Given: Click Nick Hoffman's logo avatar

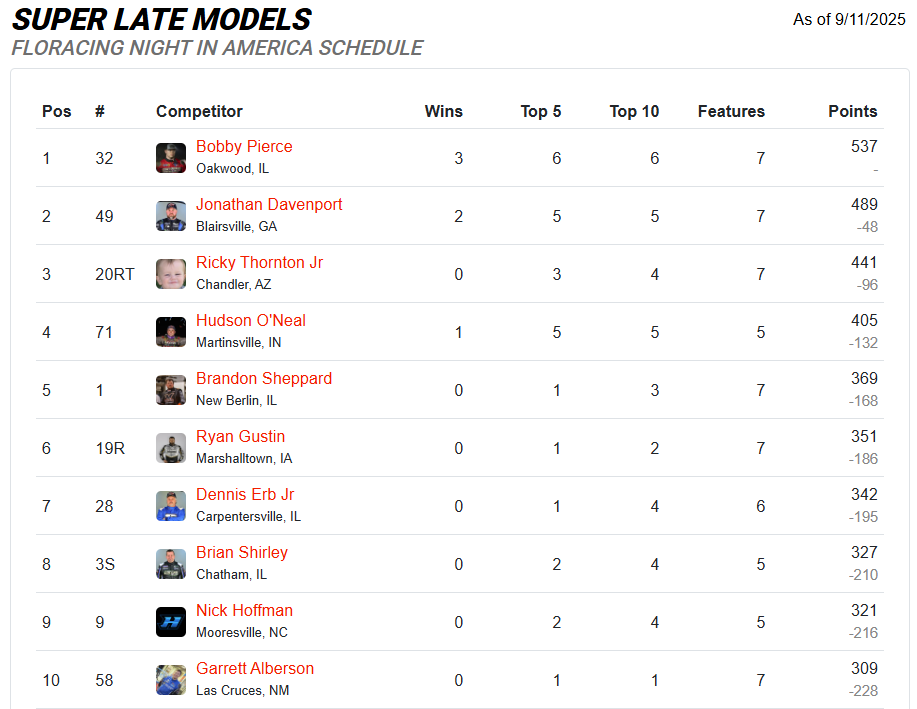Looking at the screenshot, I should click(171, 622).
